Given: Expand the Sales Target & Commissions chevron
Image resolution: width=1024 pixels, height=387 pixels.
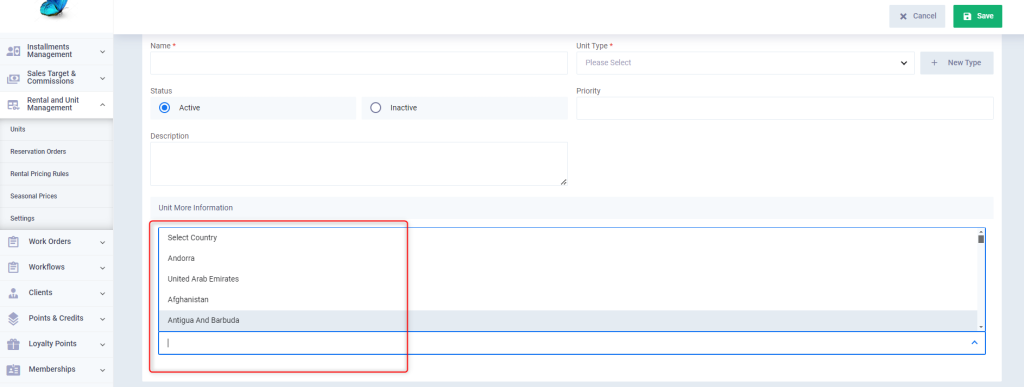Looking at the screenshot, I should pyautogui.click(x=103, y=78).
